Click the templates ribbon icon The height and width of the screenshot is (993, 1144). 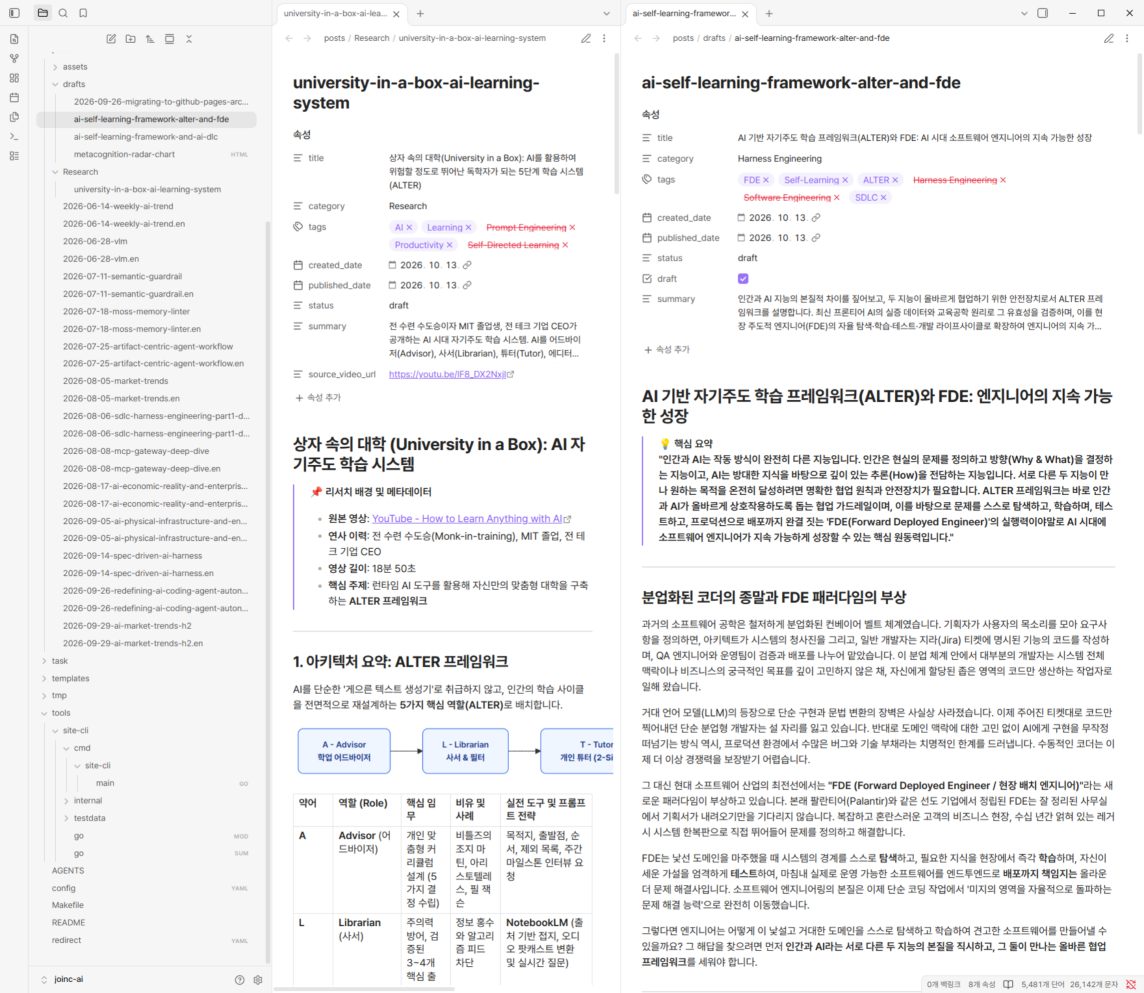pos(14,117)
